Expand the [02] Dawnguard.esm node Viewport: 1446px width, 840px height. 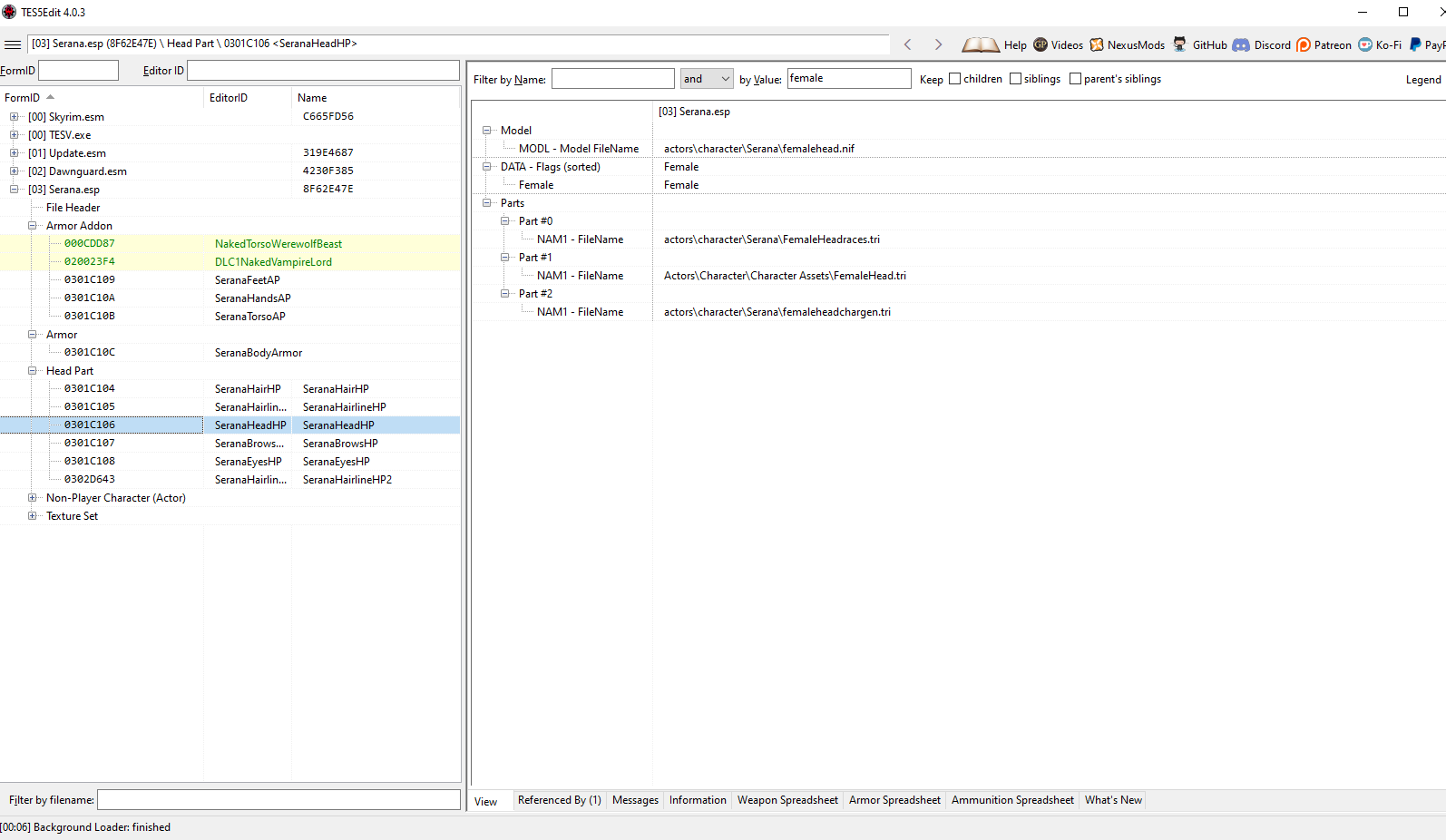pyautogui.click(x=14, y=171)
